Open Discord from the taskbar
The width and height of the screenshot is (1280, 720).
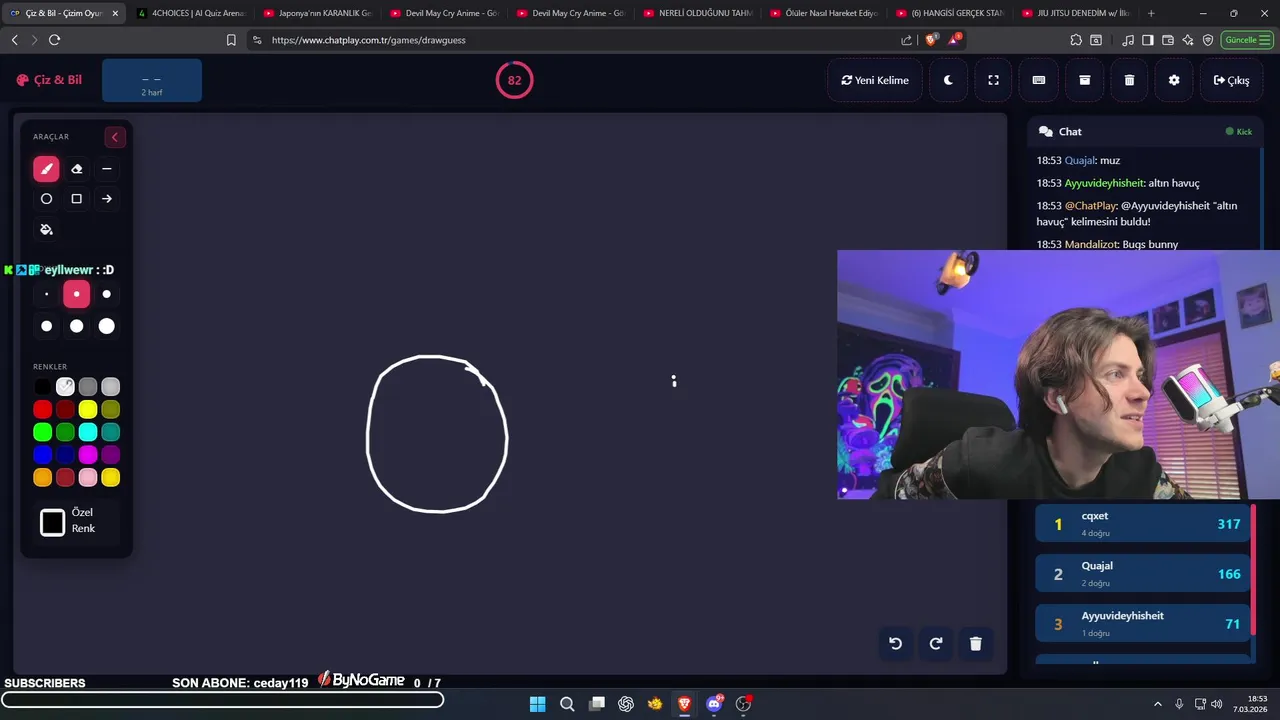(x=714, y=704)
